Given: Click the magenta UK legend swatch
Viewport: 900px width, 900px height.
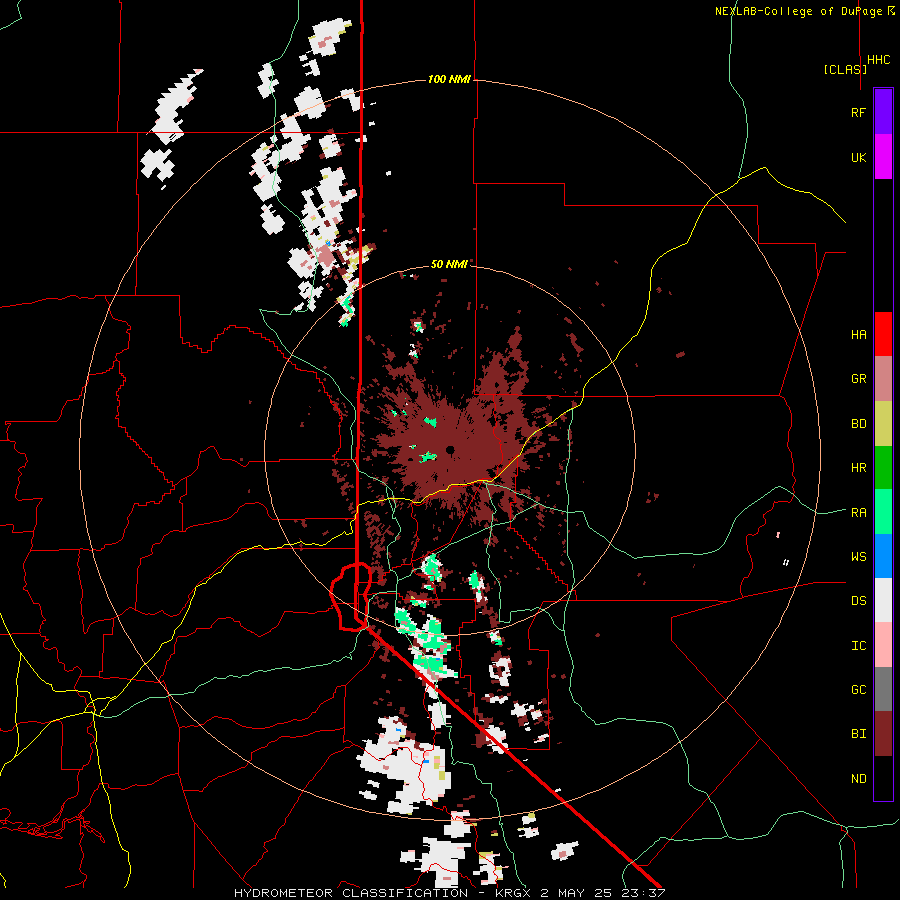Looking at the screenshot, I should click(x=883, y=157).
